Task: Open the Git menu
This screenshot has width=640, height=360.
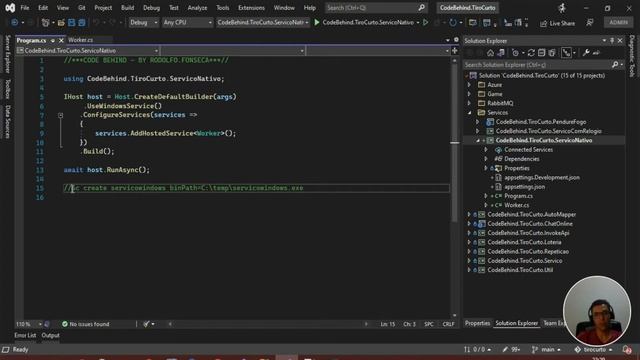Action: coord(82,8)
